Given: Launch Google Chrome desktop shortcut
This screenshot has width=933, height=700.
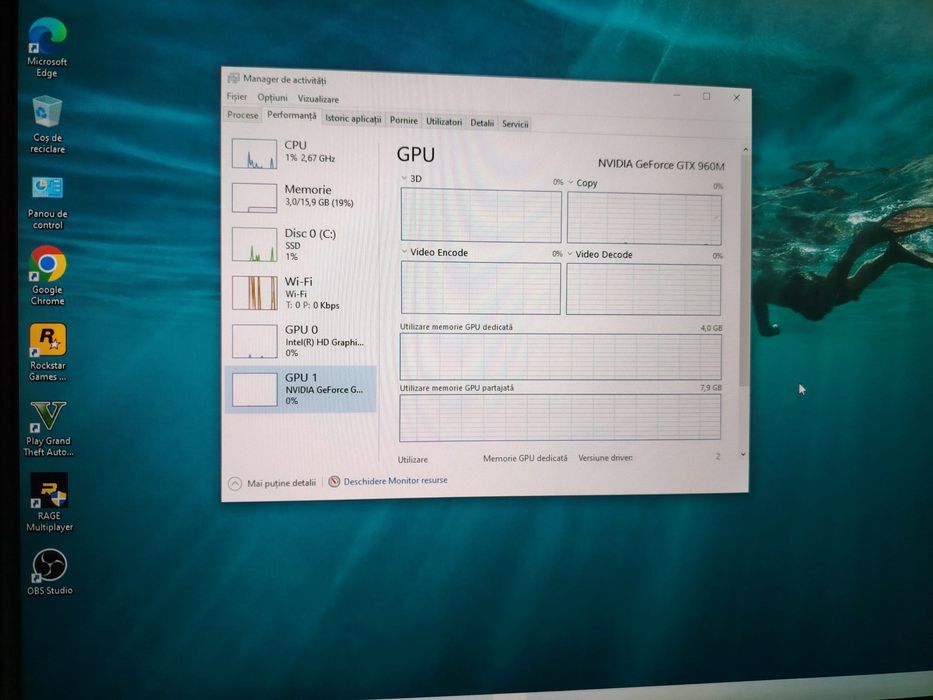Looking at the screenshot, I should [x=48, y=276].
